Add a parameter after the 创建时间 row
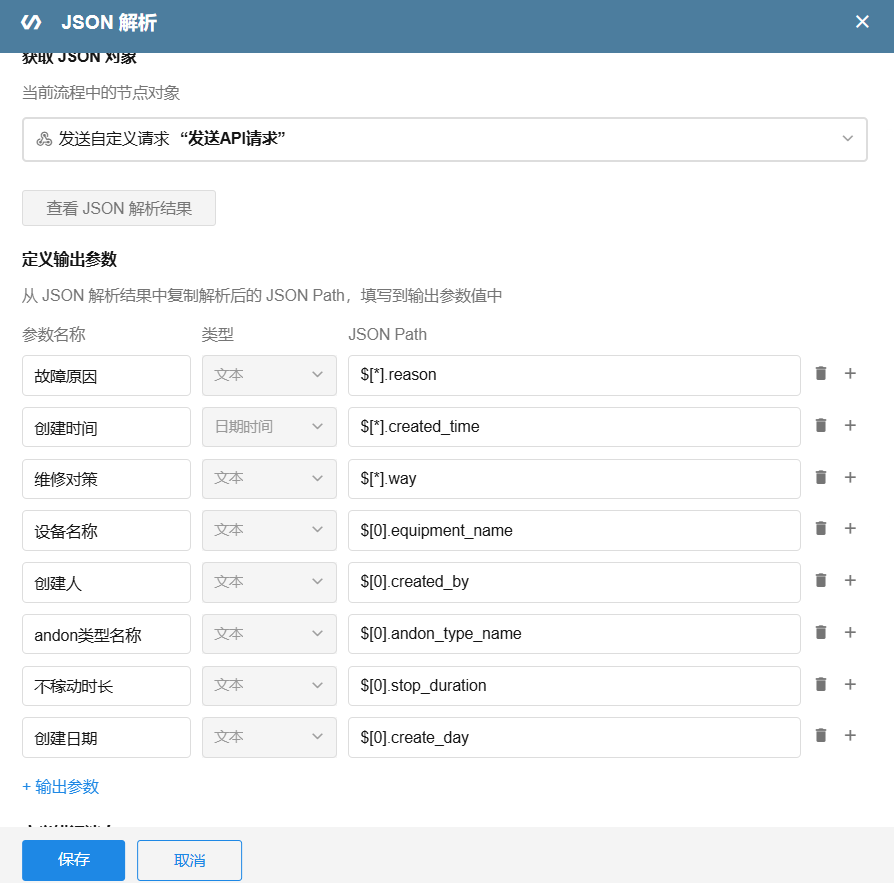Image resolution: width=894 pixels, height=883 pixels. coord(850,426)
